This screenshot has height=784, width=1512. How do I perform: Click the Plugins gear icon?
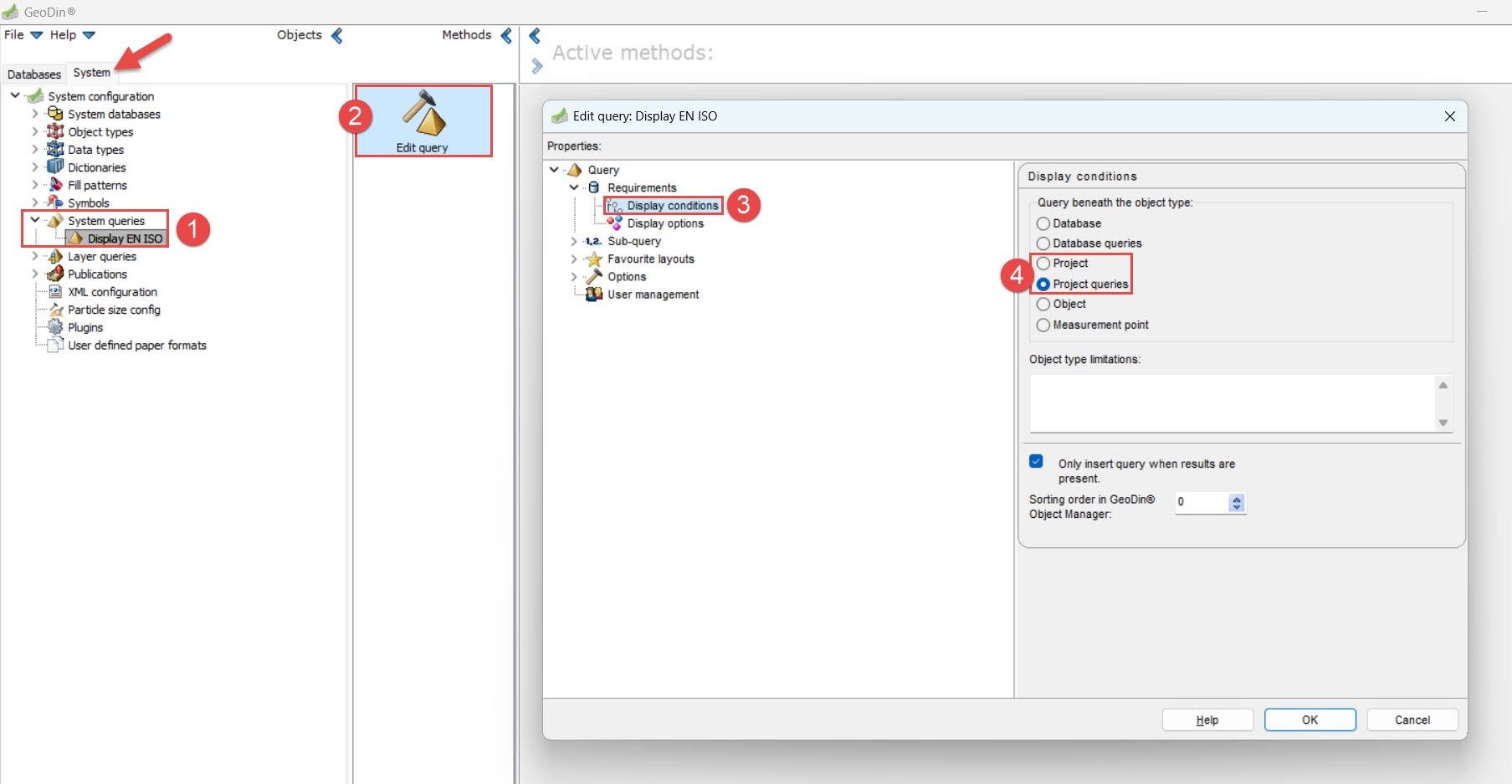pyautogui.click(x=55, y=327)
